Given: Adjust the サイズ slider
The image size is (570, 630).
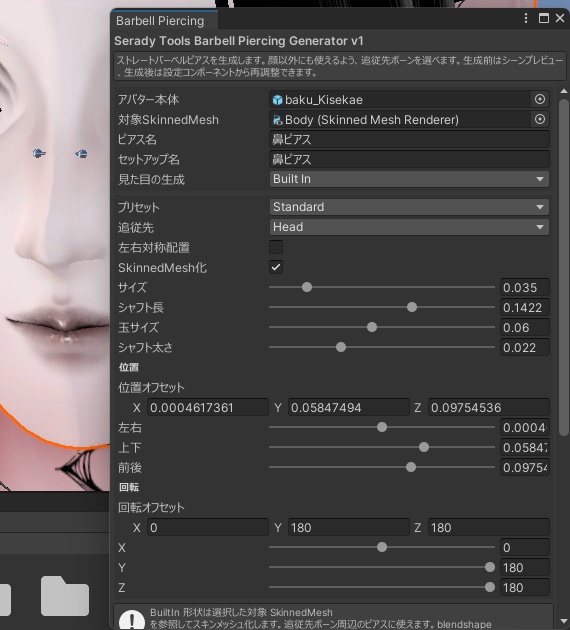Looking at the screenshot, I should click(x=382, y=287).
